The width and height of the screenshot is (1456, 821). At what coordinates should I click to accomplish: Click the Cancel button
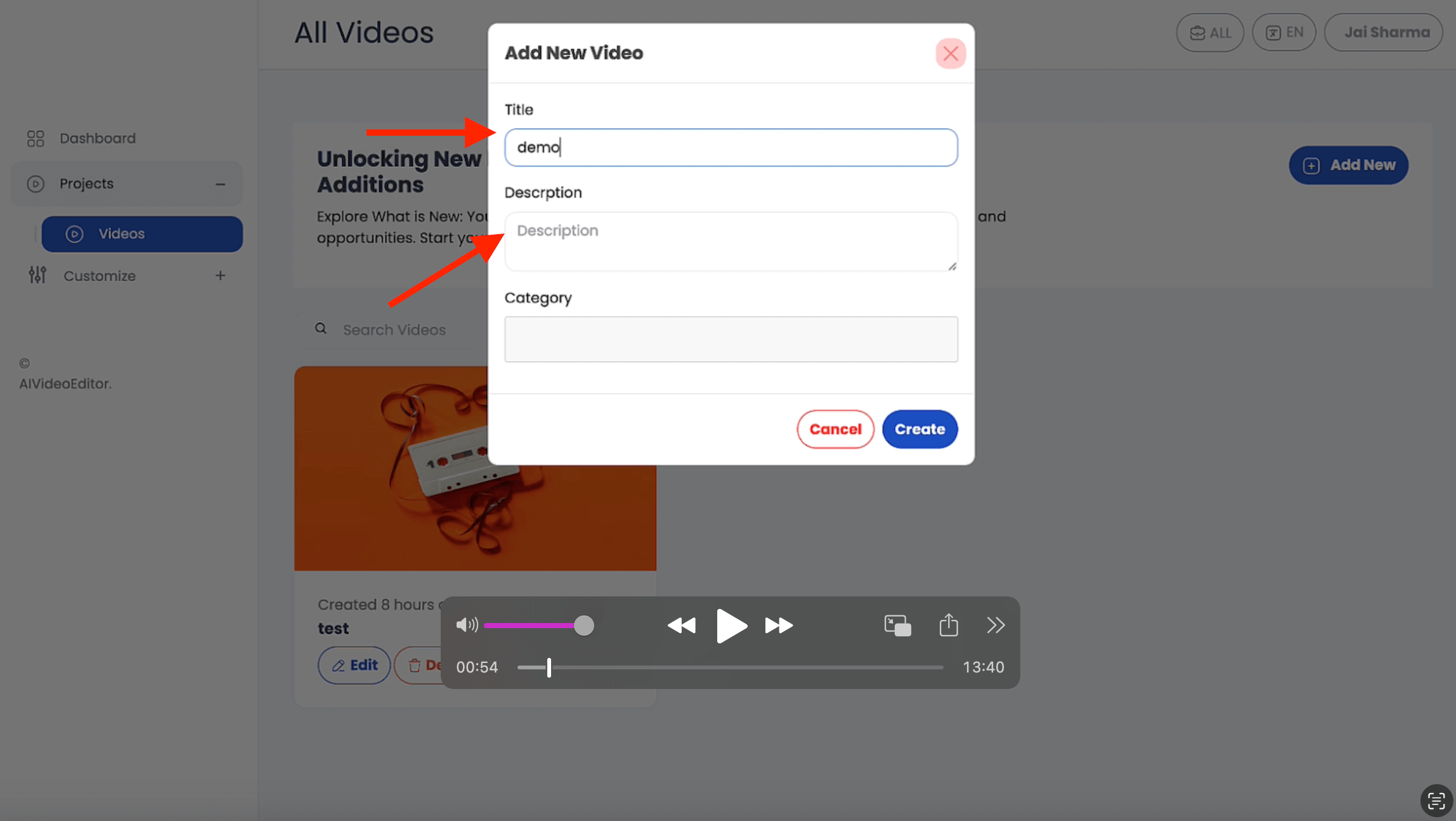[835, 430]
